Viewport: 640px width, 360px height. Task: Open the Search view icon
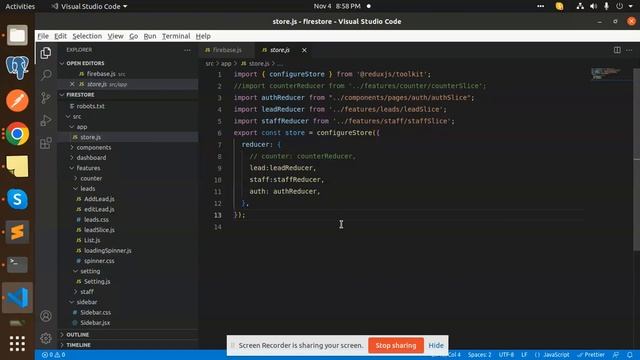46,75
